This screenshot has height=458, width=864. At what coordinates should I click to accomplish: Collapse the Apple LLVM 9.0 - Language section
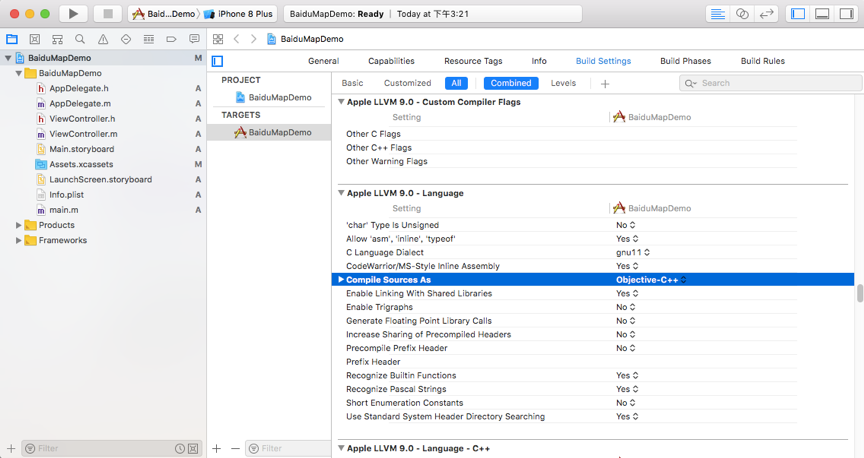click(x=341, y=193)
